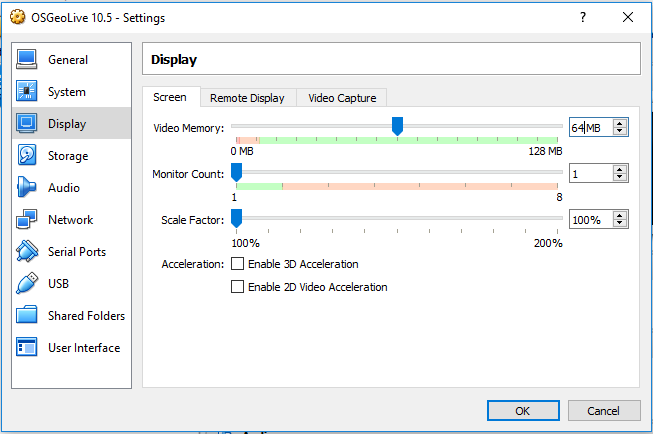653x434 pixels.
Task: Select the Serial Ports category label
Action: point(77,252)
